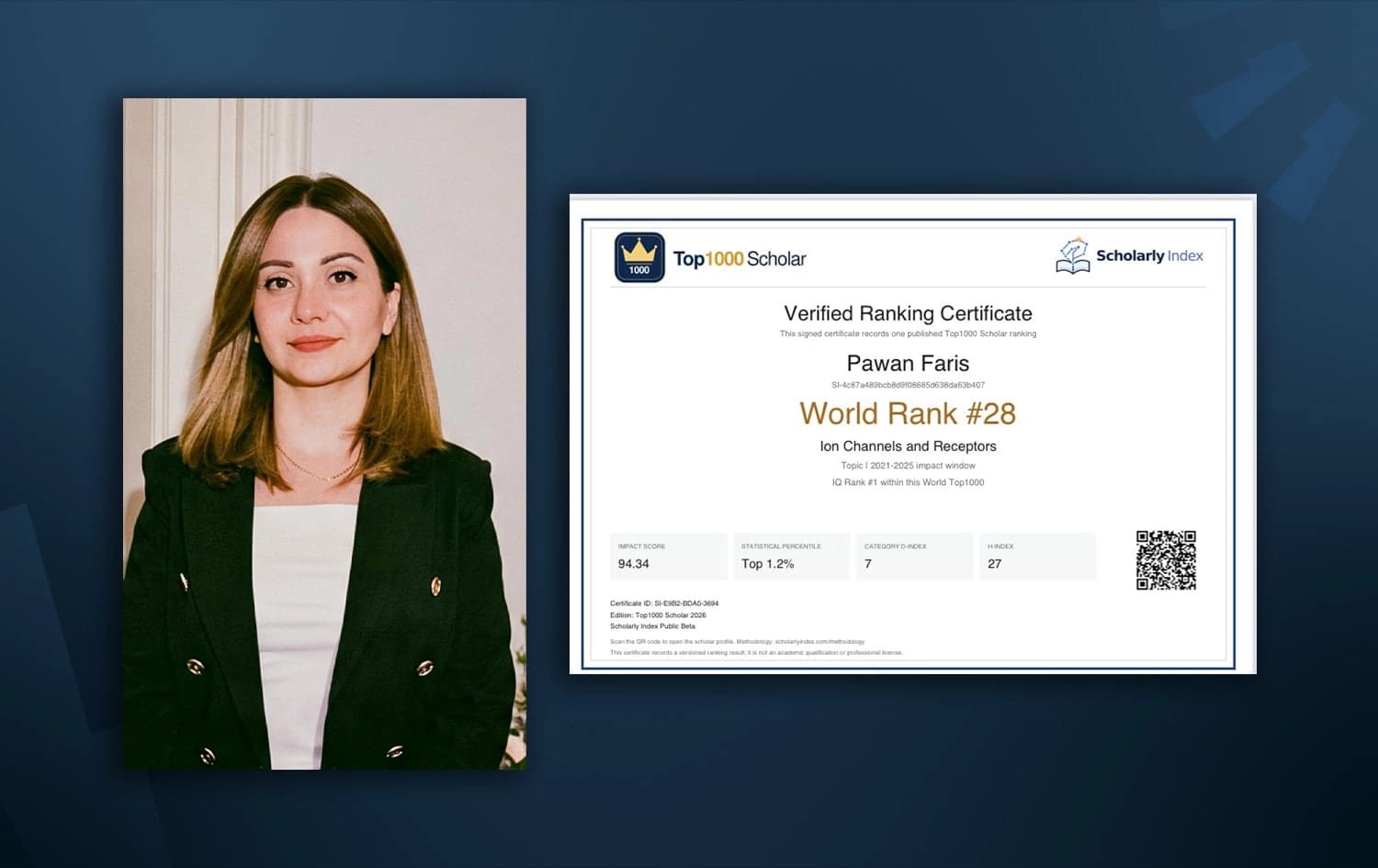
Task: Click the Ion Channels and Receptors topic
Action: click(908, 446)
